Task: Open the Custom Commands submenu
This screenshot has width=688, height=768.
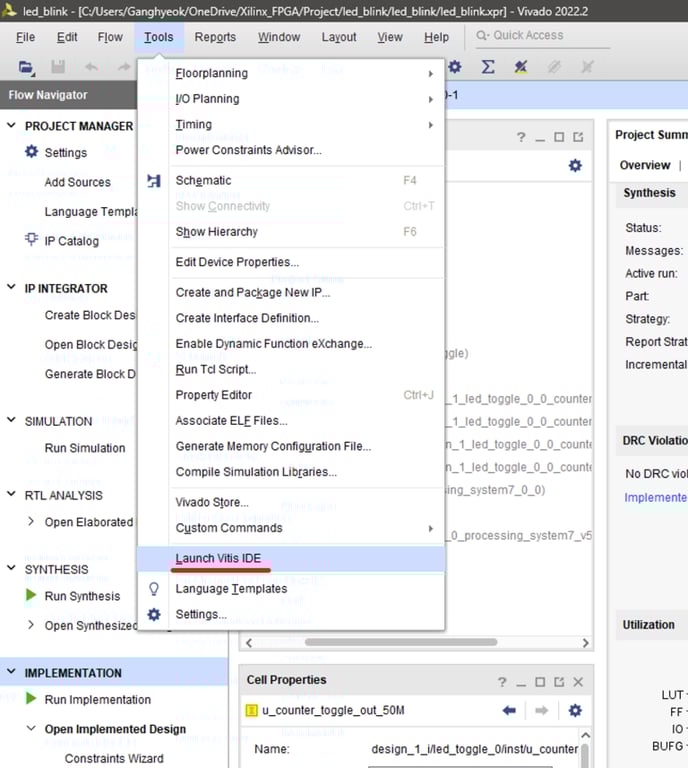Action: (x=291, y=528)
